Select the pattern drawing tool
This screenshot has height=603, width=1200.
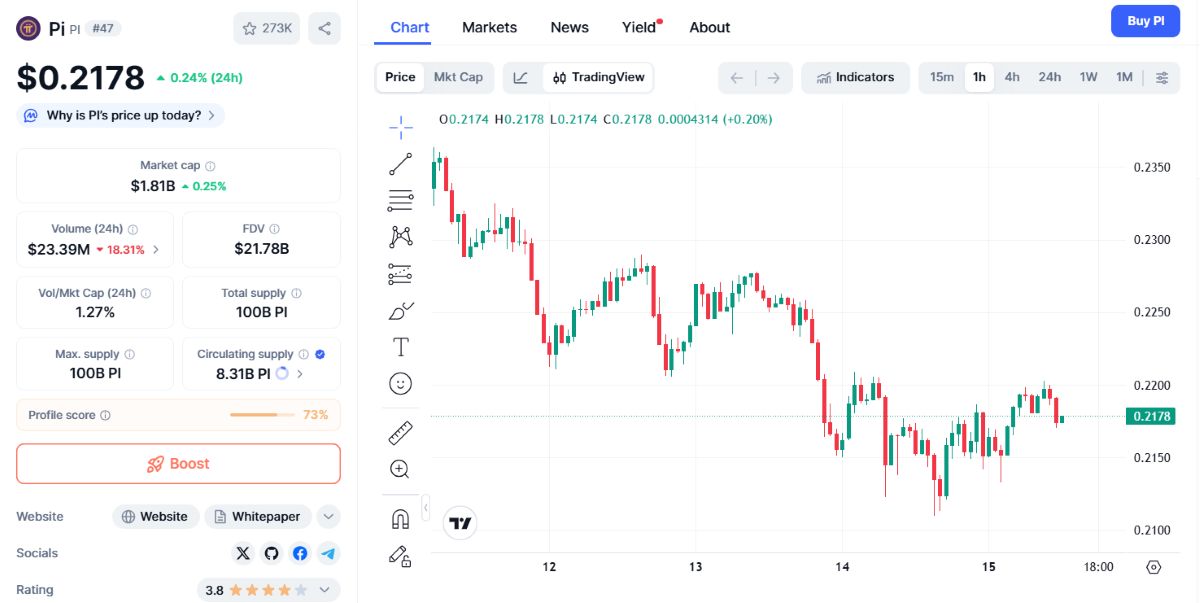tap(400, 237)
